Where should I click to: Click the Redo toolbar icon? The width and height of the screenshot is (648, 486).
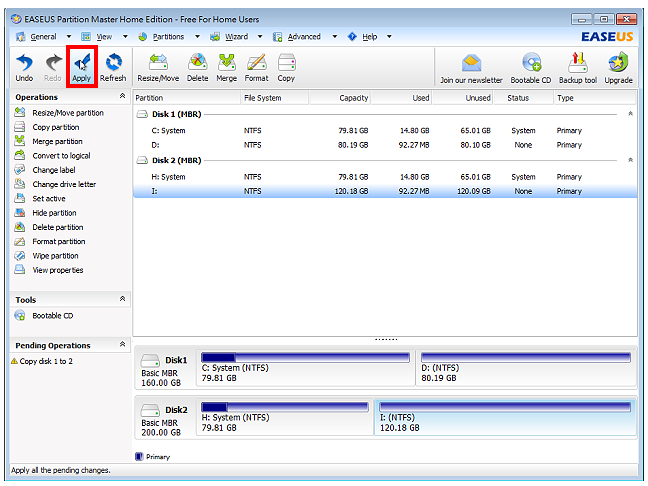pyautogui.click(x=52, y=68)
